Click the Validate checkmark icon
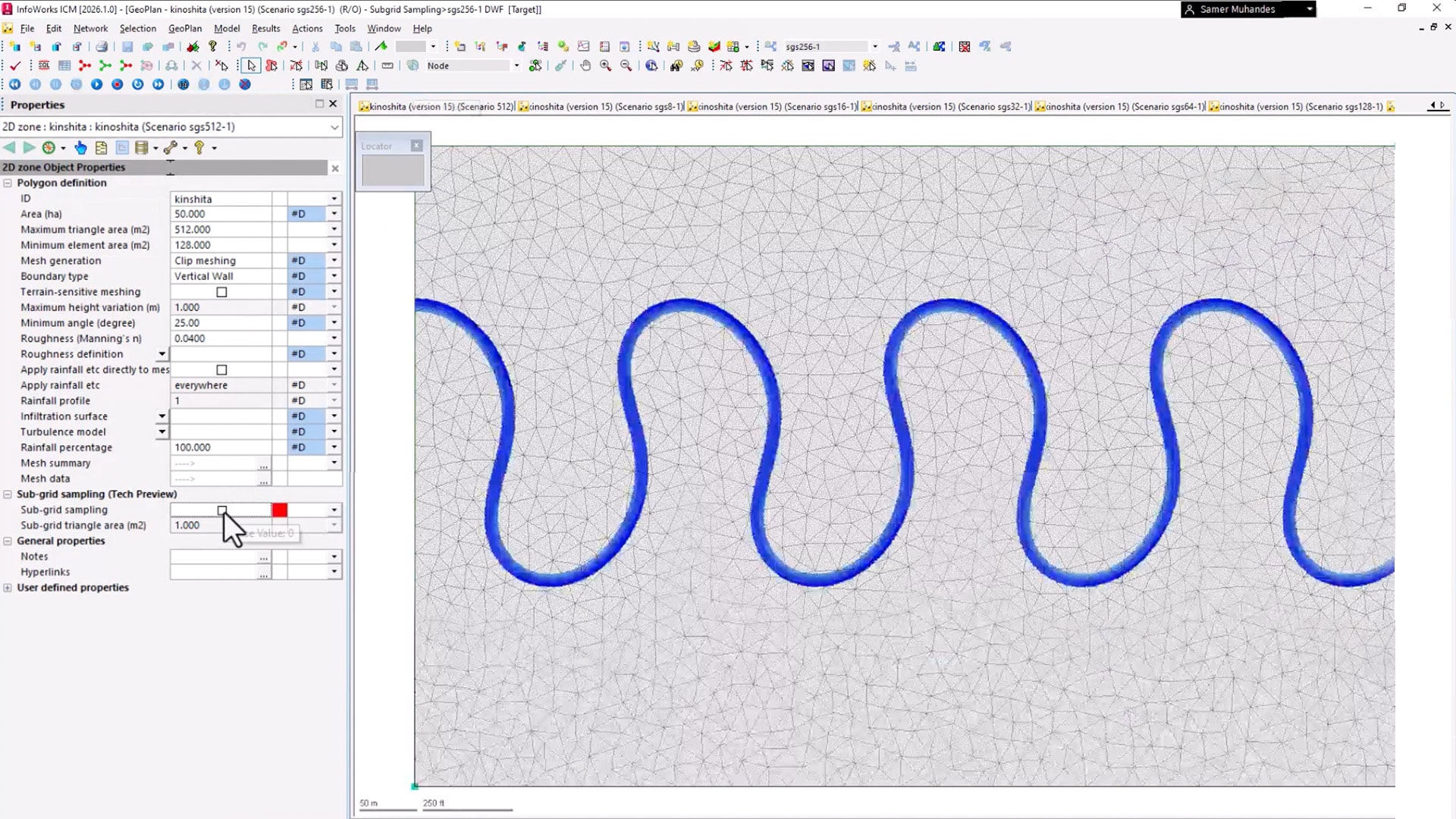The width and height of the screenshot is (1456, 819). [x=14, y=66]
